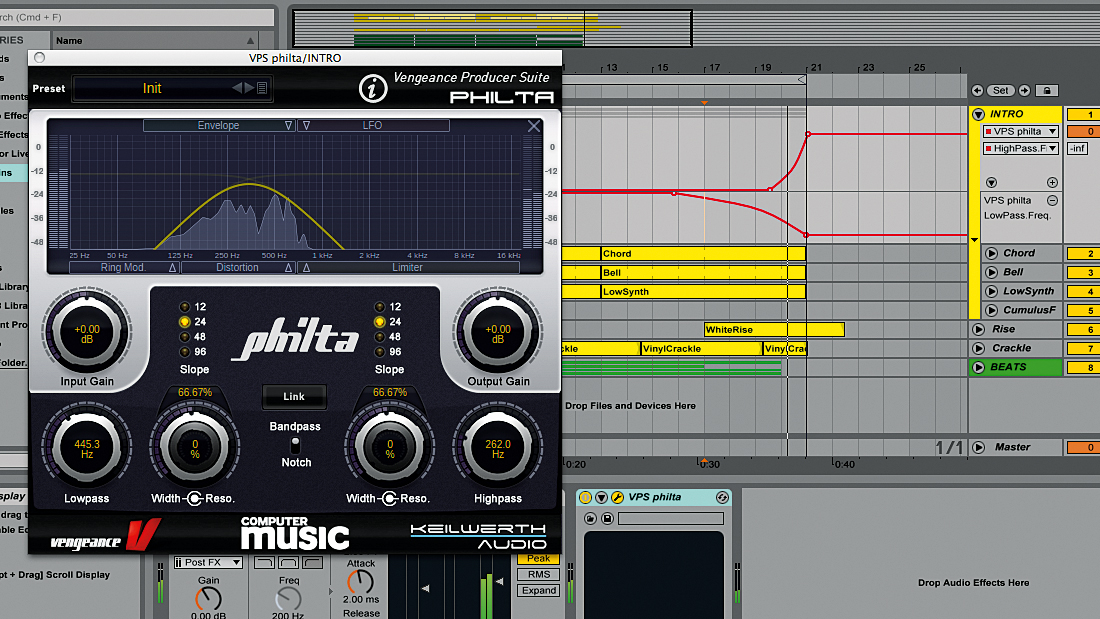Open the Ring Mod. section tab

click(123, 267)
